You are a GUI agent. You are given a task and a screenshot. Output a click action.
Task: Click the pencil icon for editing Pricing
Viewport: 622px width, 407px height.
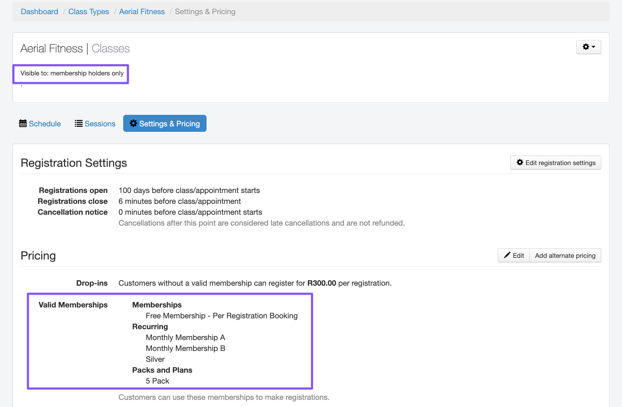click(x=507, y=255)
